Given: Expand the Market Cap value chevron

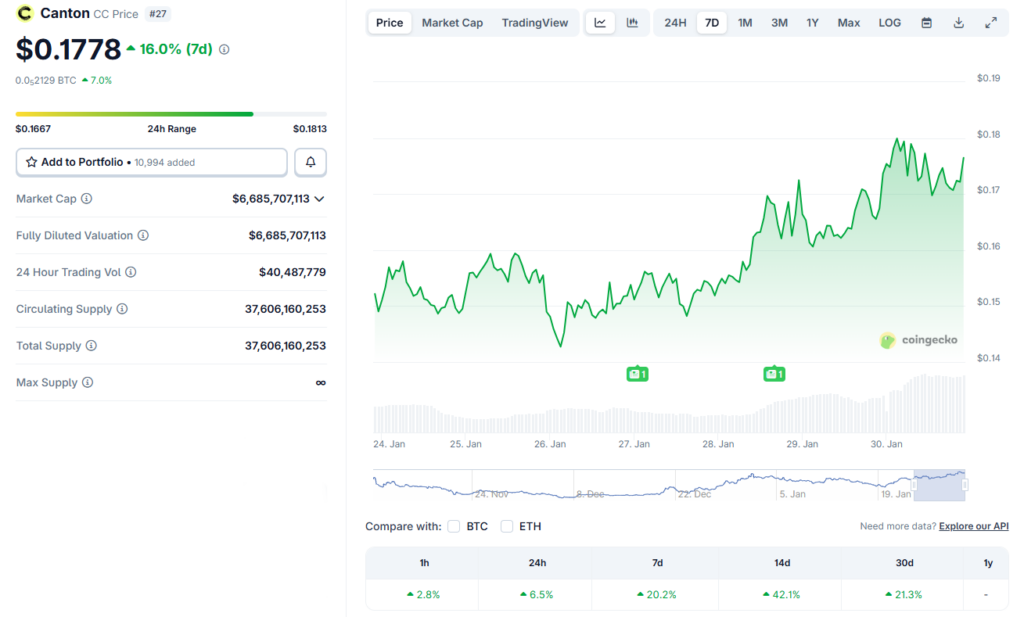Looking at the screenshot, I should [319, 198].
